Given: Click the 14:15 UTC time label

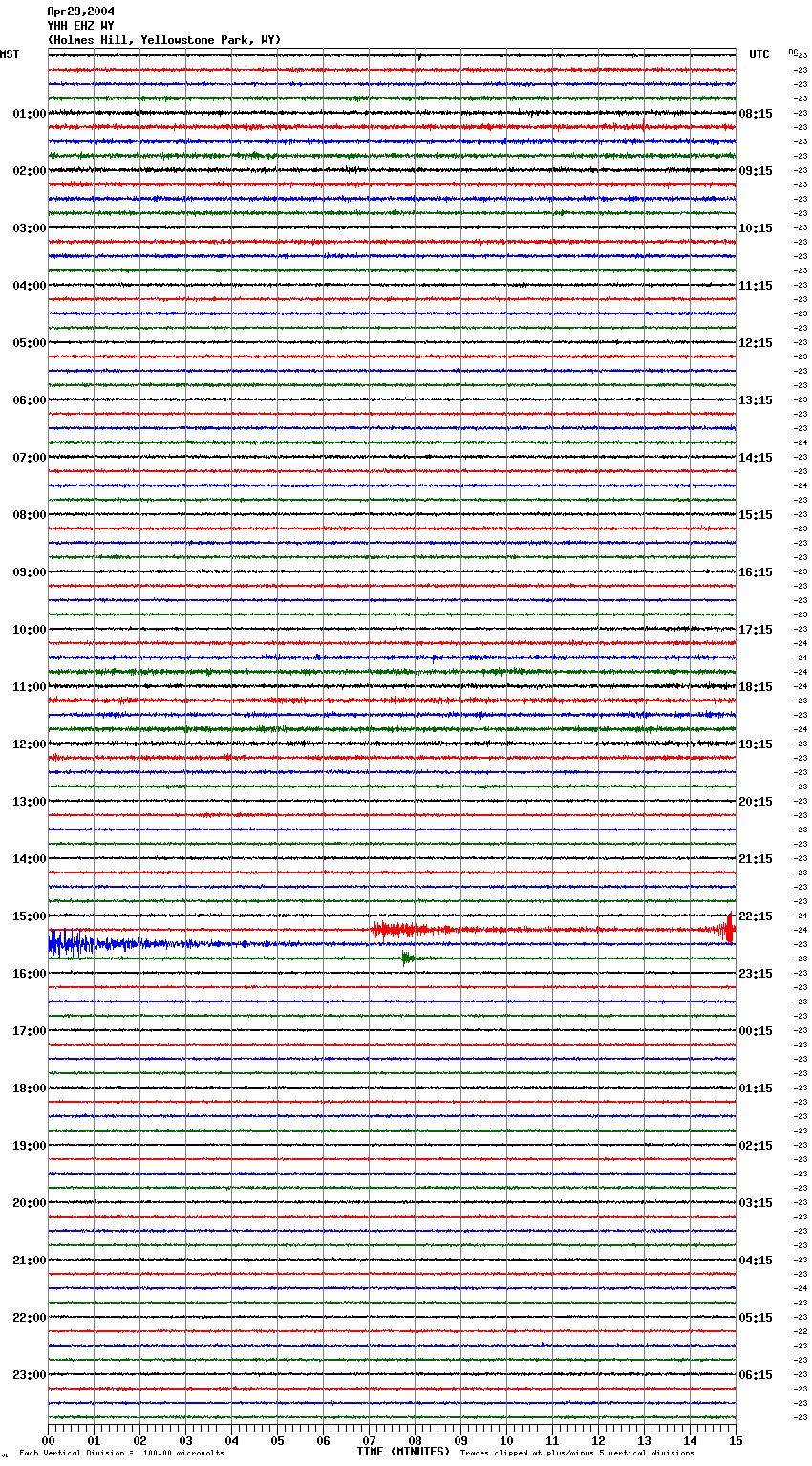Looking at the screenshot, I should tap(756, 458).
